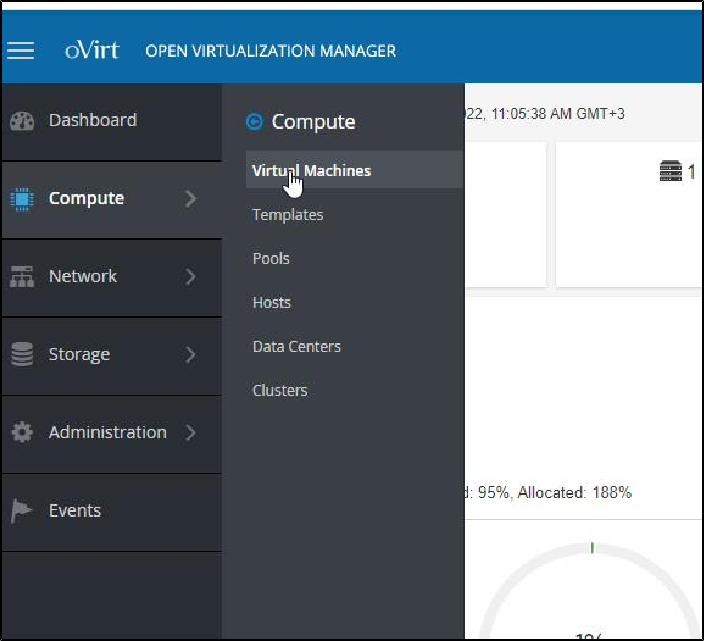Navigate to Clusters page

(x=280, y=391)
